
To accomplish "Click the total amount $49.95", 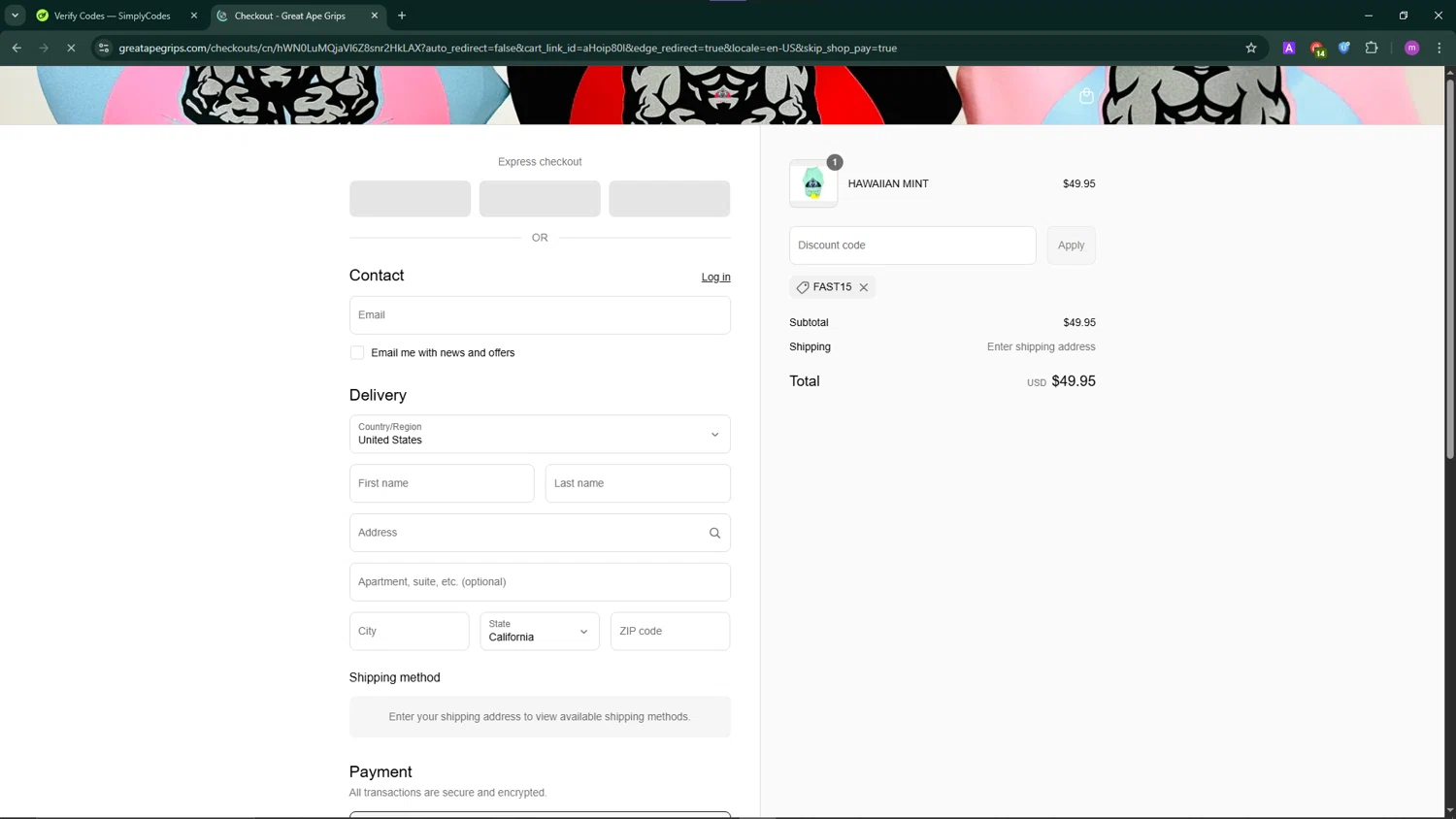I will point(1074,381).
